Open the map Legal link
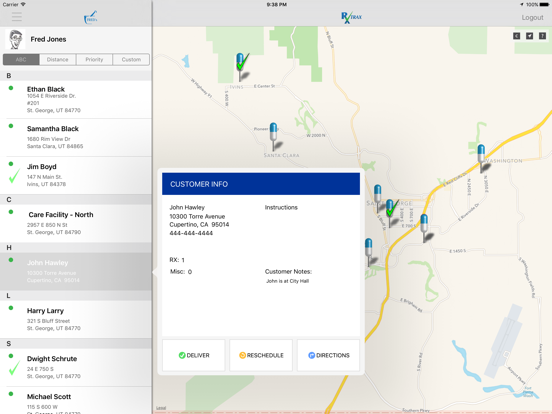The height and width of the screenshot is (414, 552). point(161,408)
